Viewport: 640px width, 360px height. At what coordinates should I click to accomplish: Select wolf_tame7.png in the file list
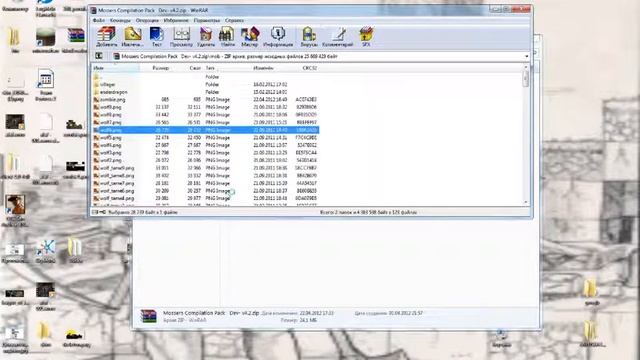point(205,183)
